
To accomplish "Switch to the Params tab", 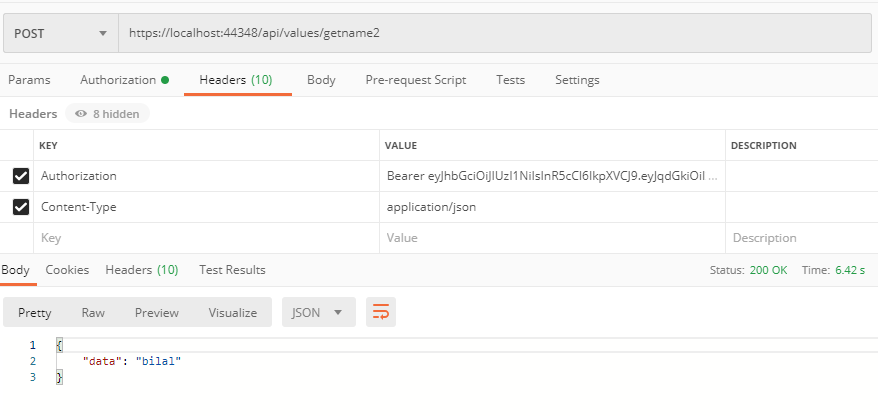I will [29, 80].
